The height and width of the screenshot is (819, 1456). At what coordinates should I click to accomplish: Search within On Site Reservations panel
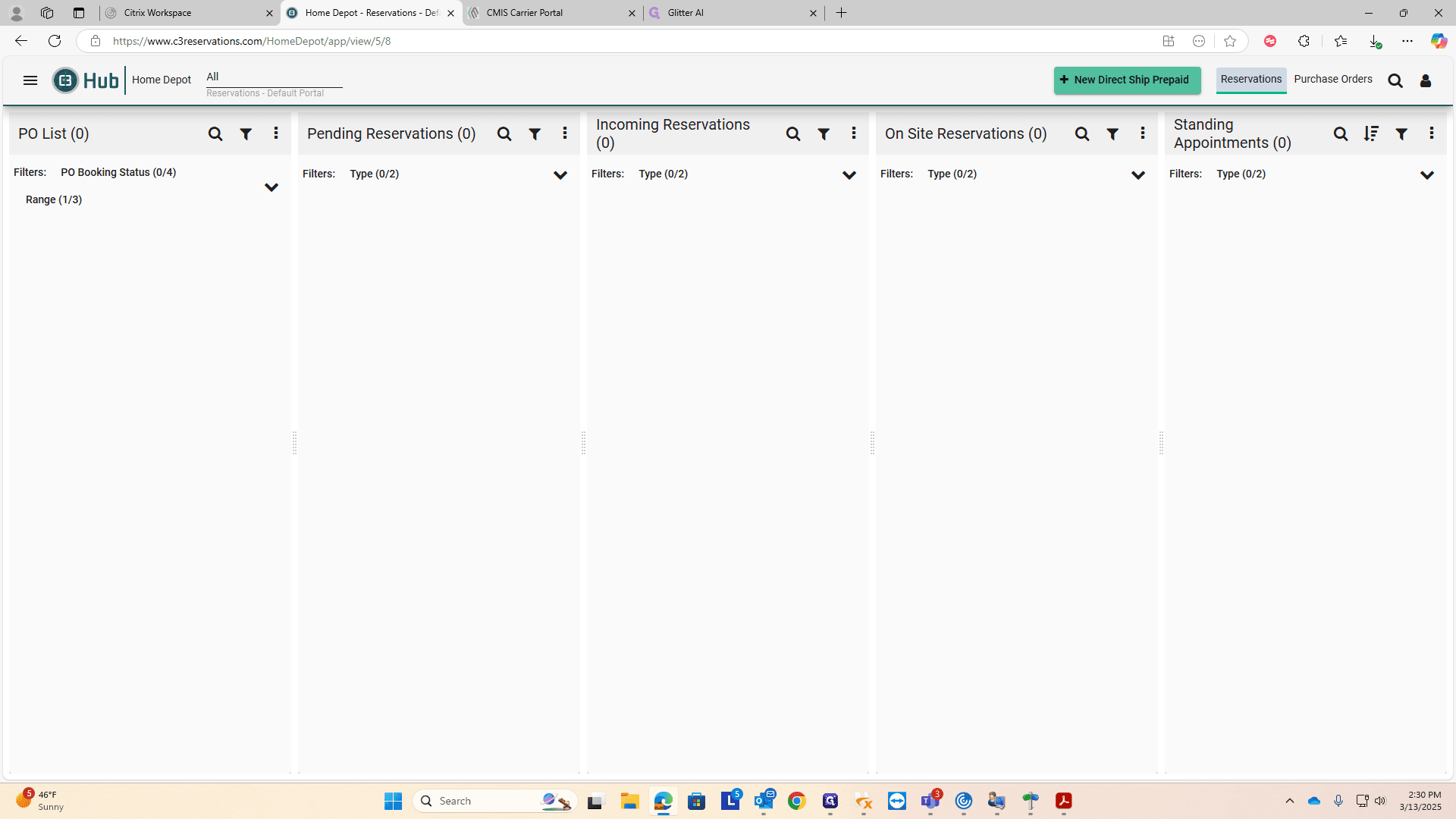point(1082,134)
